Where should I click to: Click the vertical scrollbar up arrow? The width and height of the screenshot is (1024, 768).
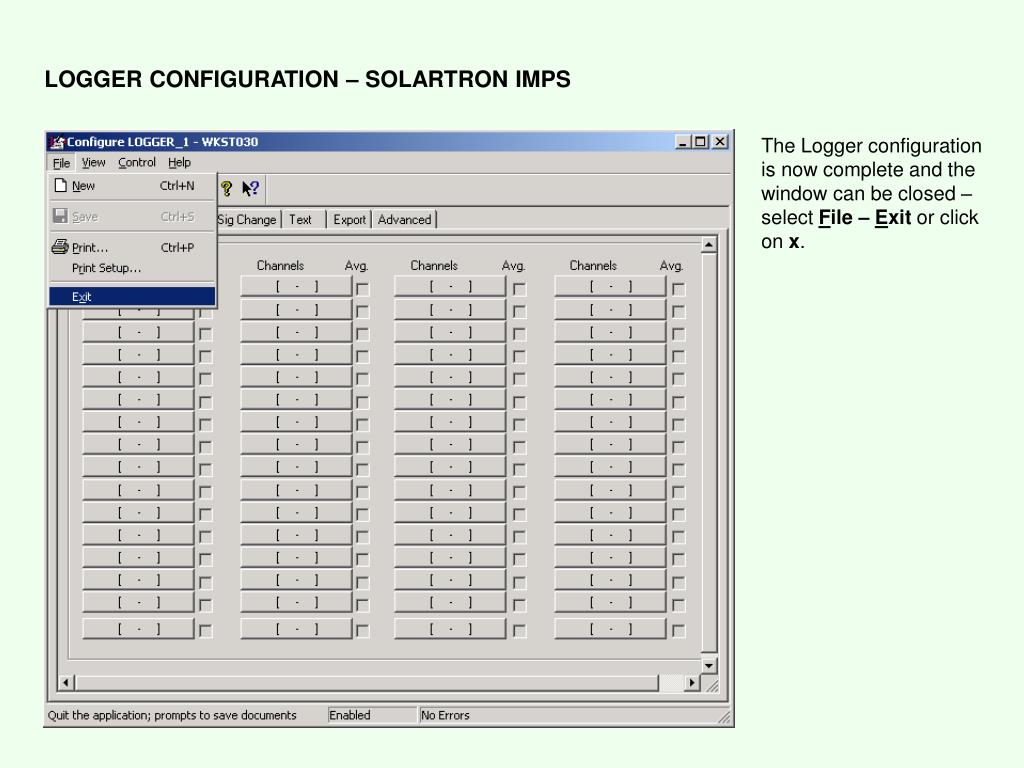709,245
